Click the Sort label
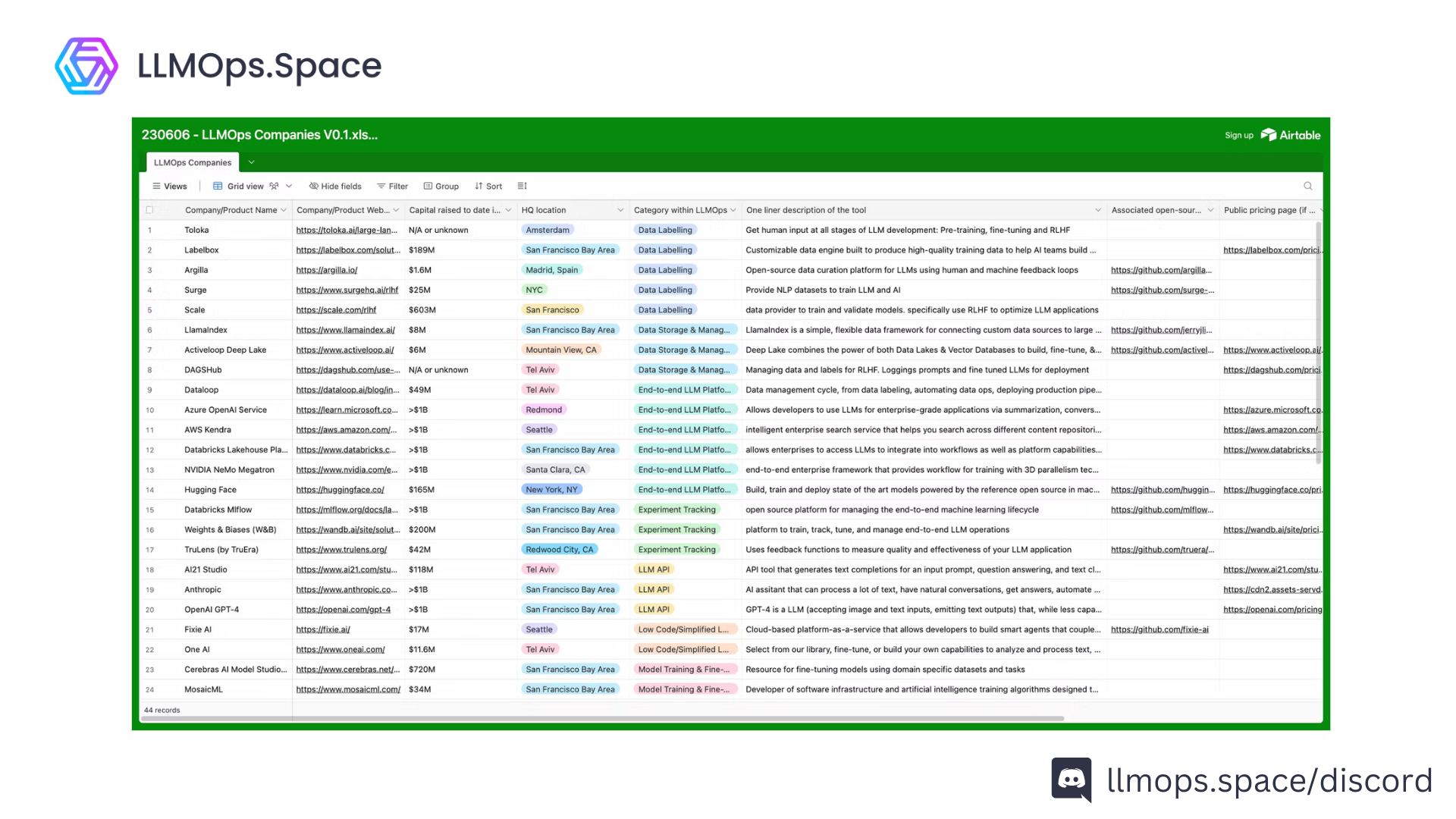This screenshot has height=819, width=1456. point(494,187)
